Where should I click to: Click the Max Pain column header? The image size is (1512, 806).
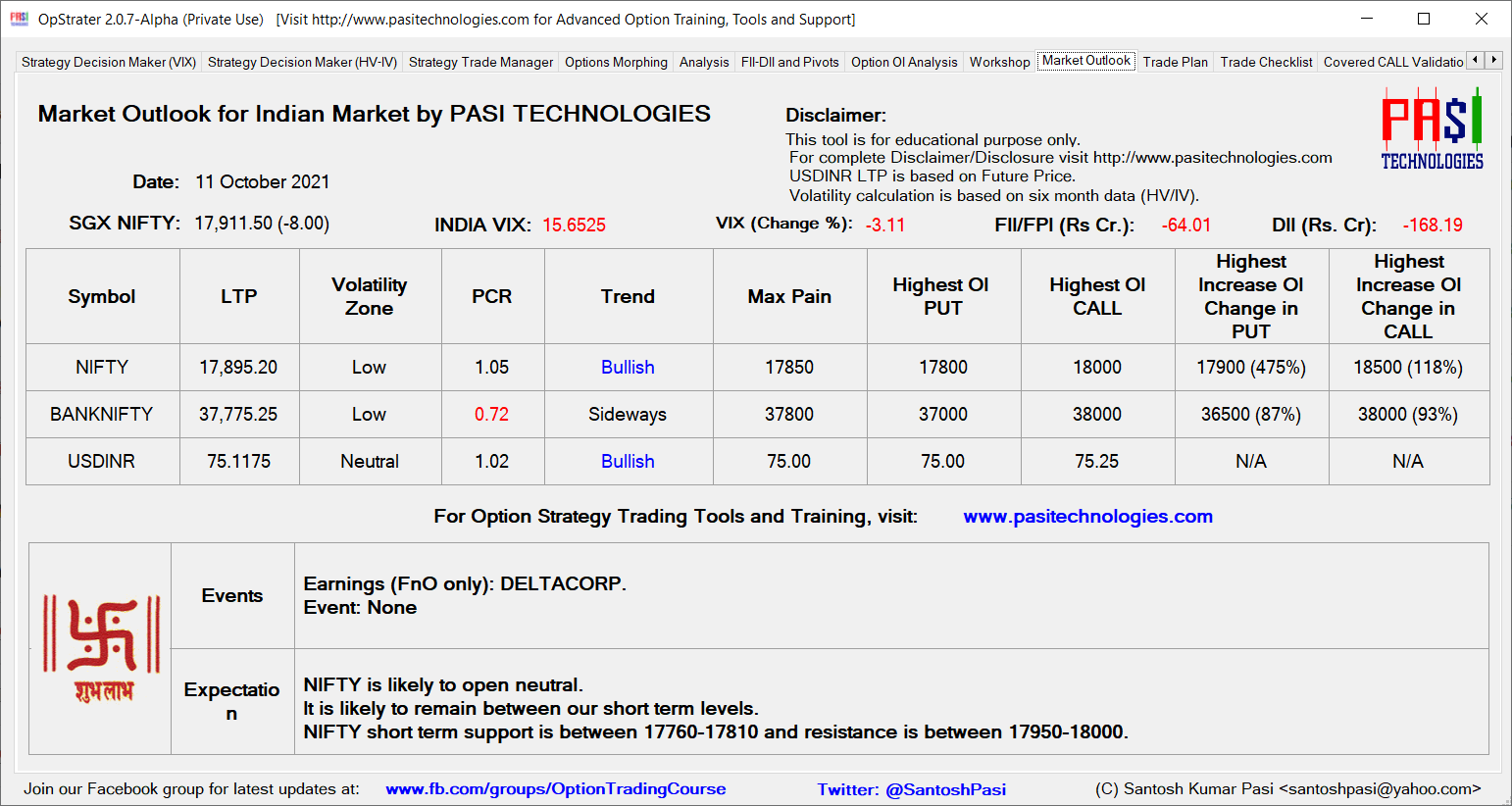pos(789,296)
